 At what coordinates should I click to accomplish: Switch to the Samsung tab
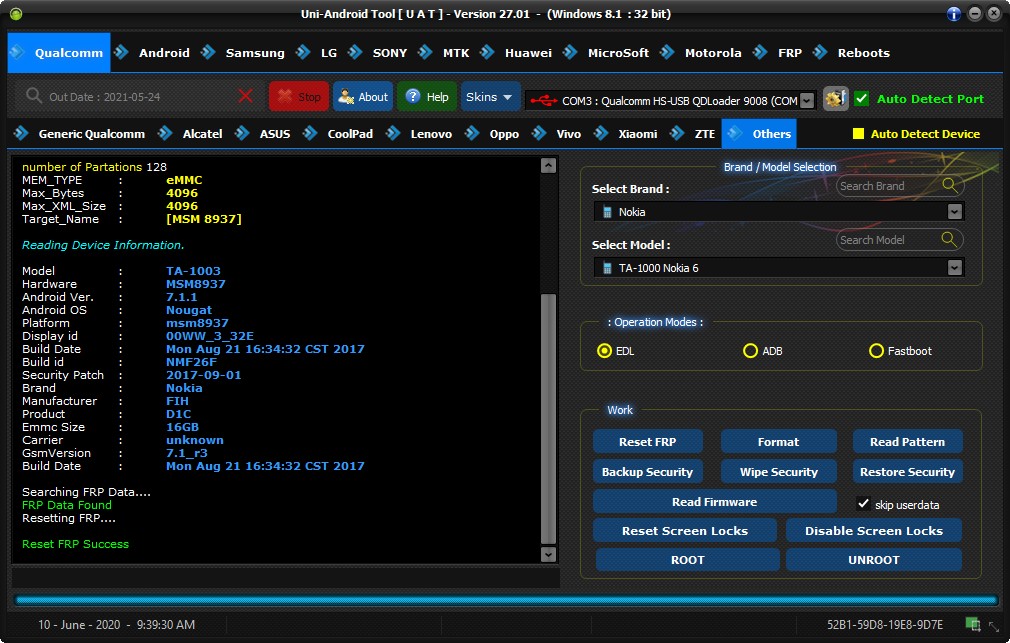point(245,53)
